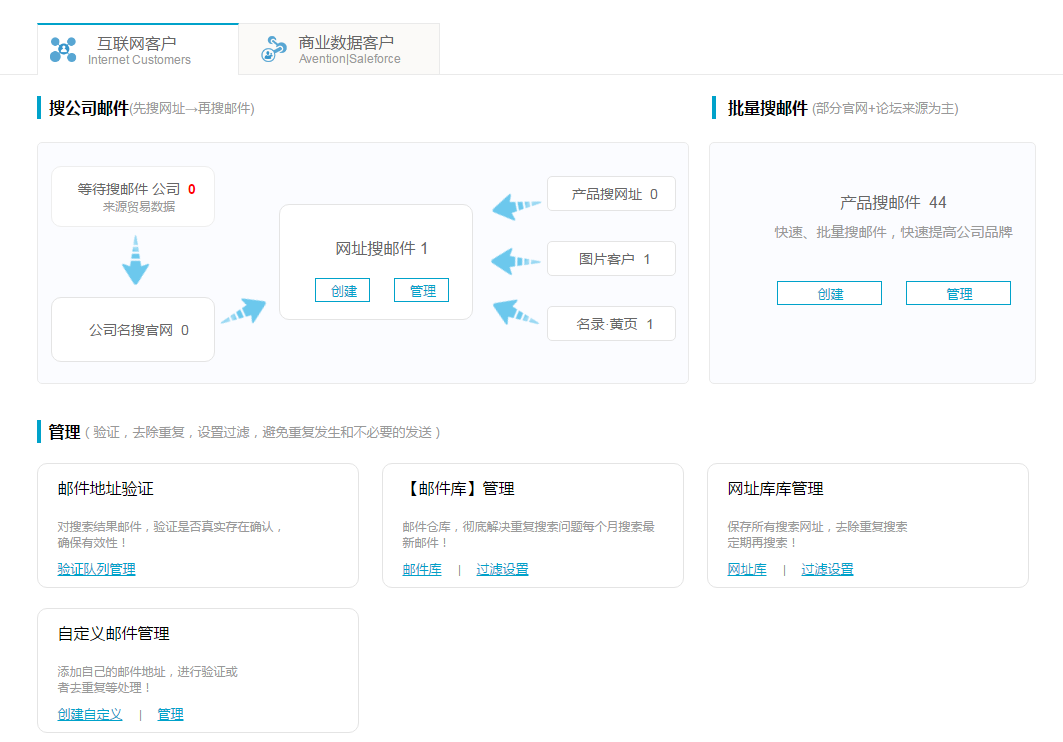Click 过滤设置 in the 邮件库管理 card
1063x742 pixels.
pos(503,568)
